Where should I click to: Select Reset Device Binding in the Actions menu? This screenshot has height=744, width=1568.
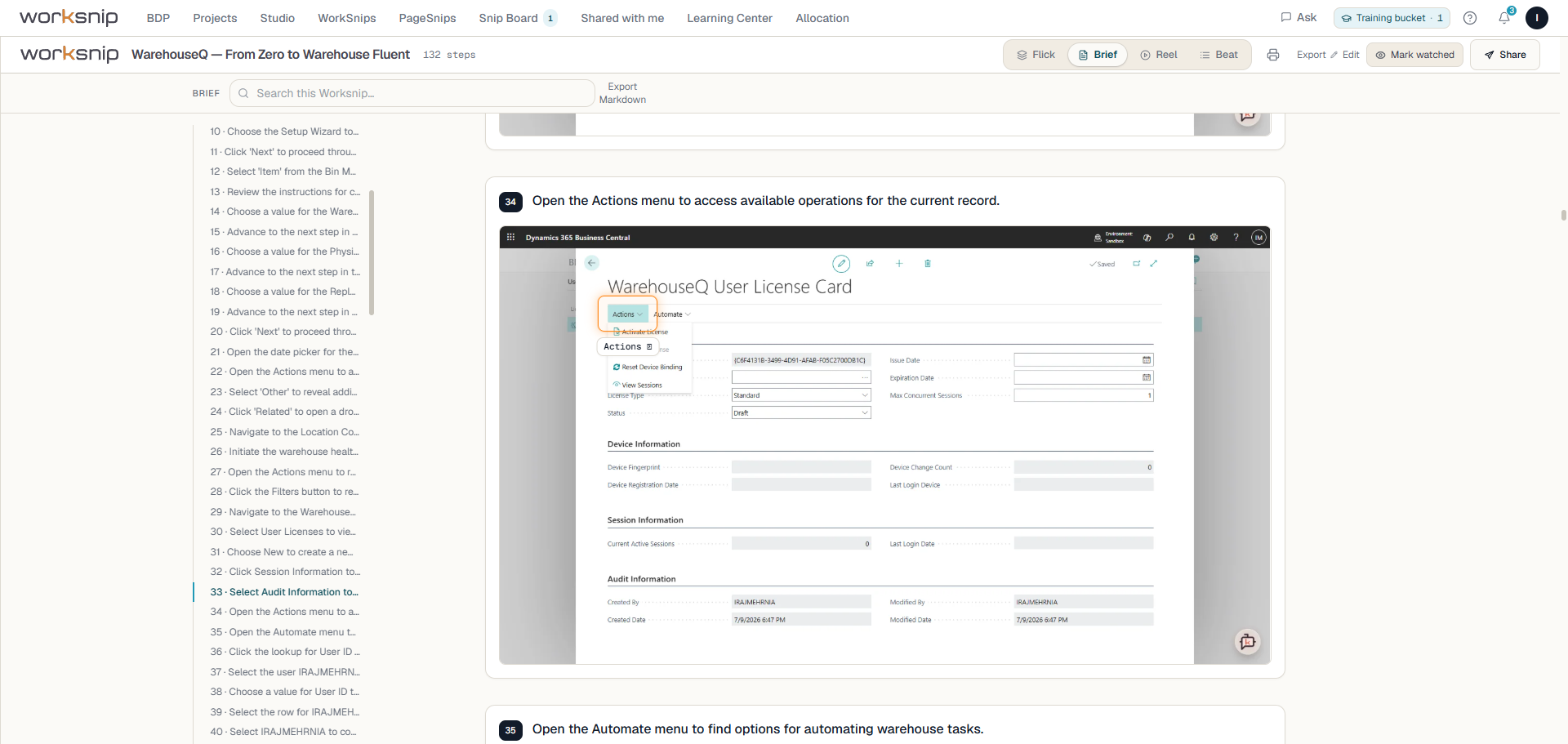648,368
